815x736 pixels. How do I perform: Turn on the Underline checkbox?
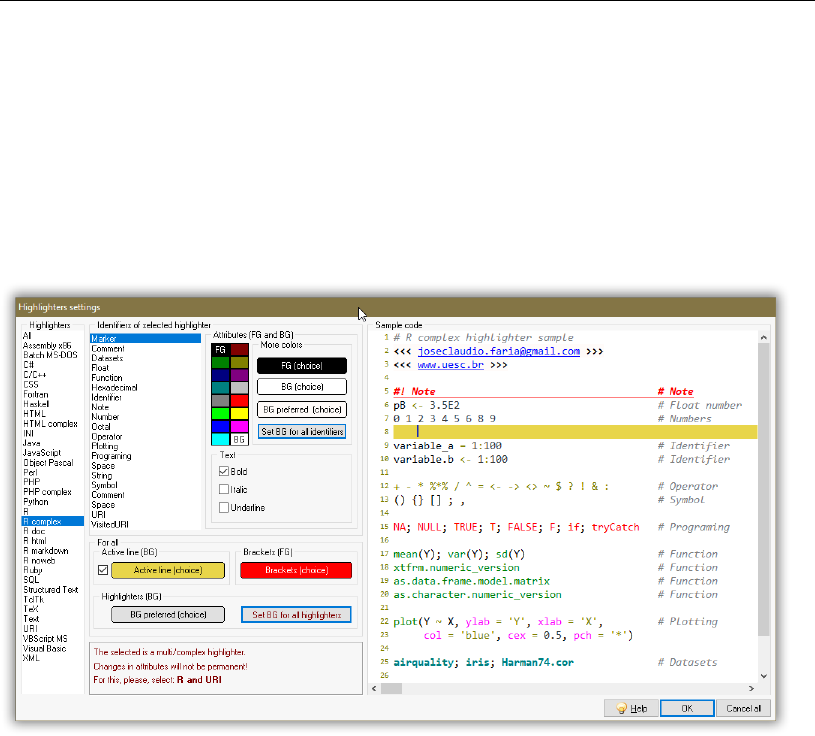224,507
